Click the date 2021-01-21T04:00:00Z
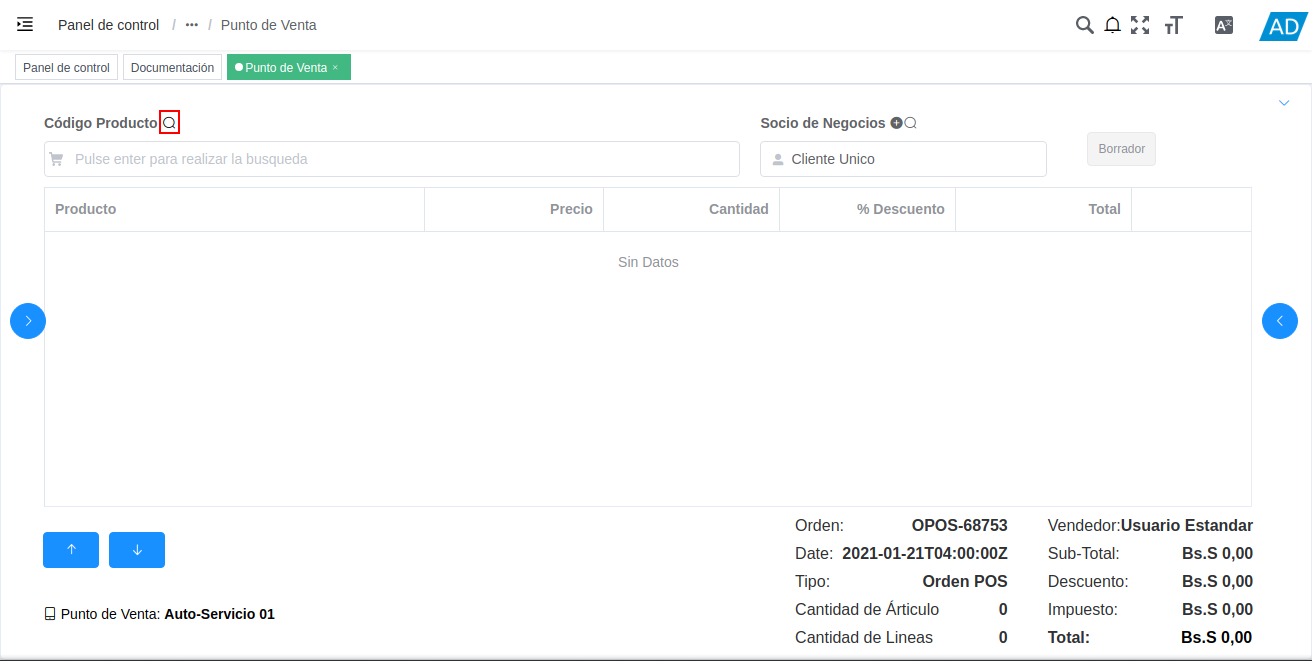This screenshot has height=661, width=1312. [x=925, y=553]
